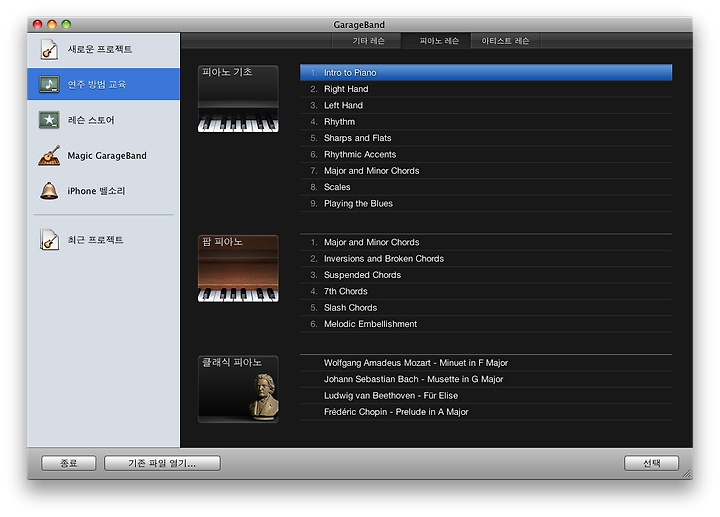Click the 레슨 스토어 star chalkboard icon

(49, 120)
